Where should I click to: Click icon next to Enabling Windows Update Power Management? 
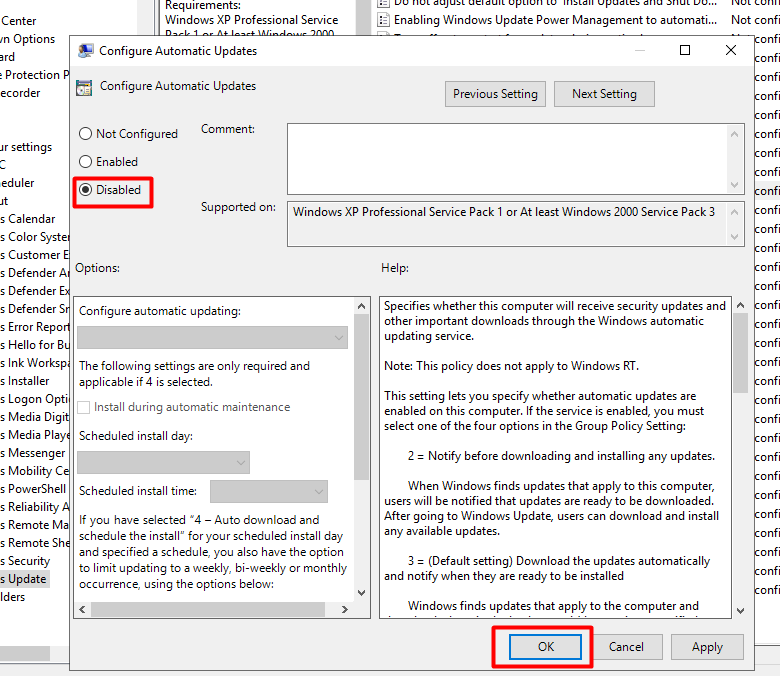coord(384,19)
